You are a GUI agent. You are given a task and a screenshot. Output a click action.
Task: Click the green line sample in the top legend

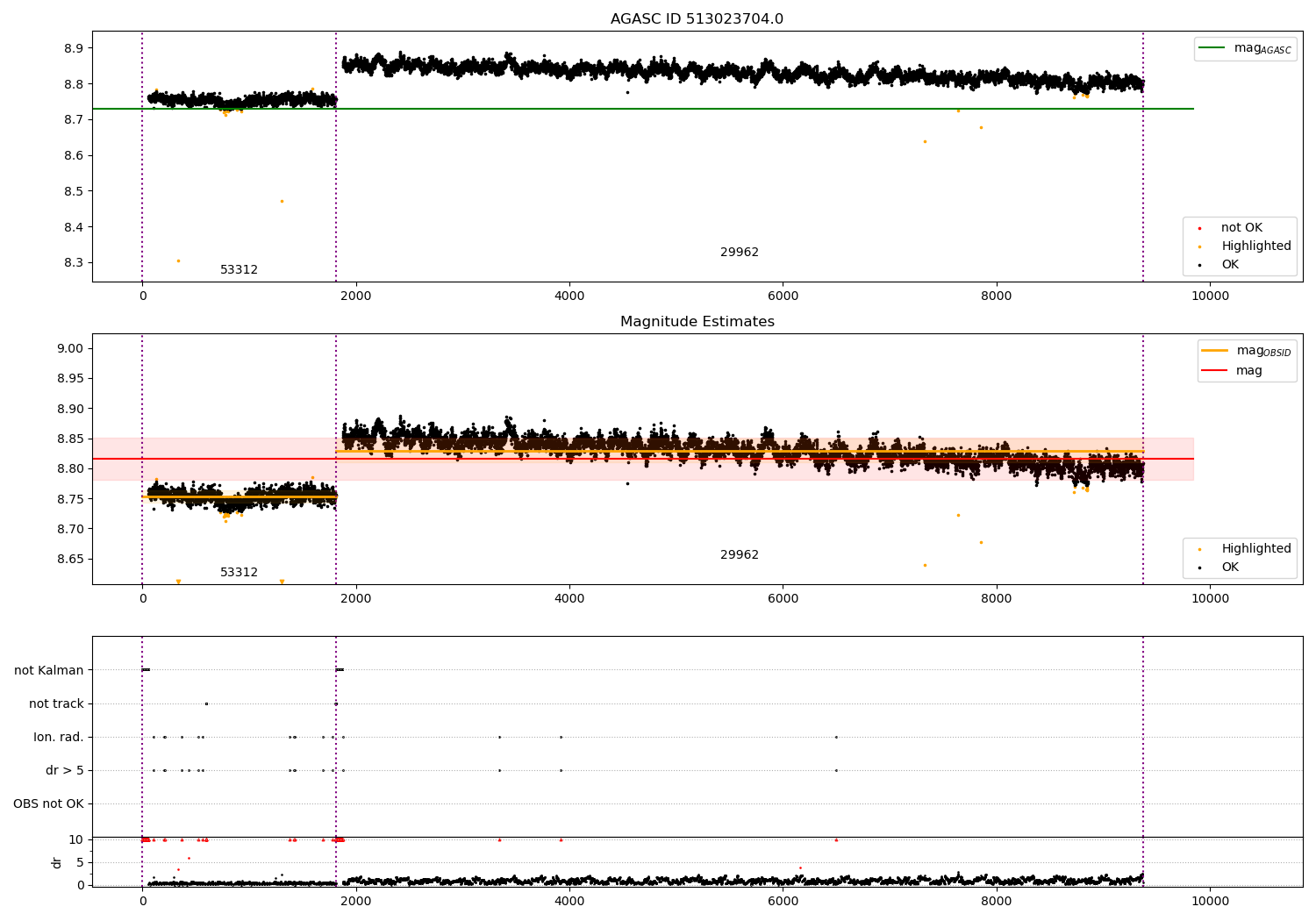click(x=1212, y=48)
